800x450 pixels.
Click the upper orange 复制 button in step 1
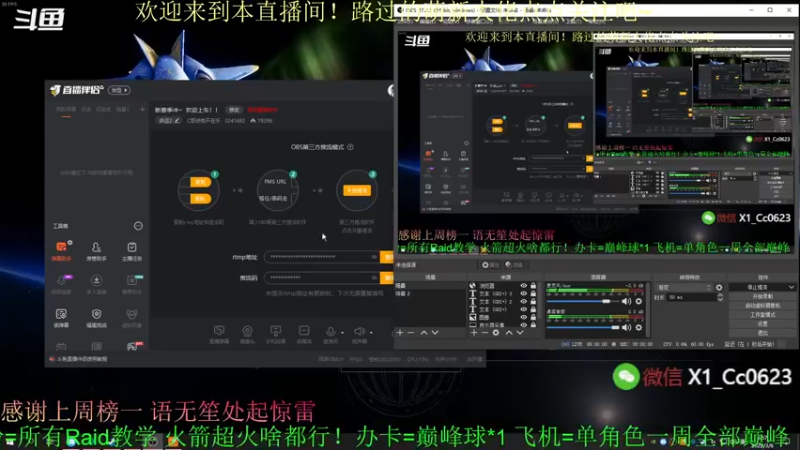200,182
